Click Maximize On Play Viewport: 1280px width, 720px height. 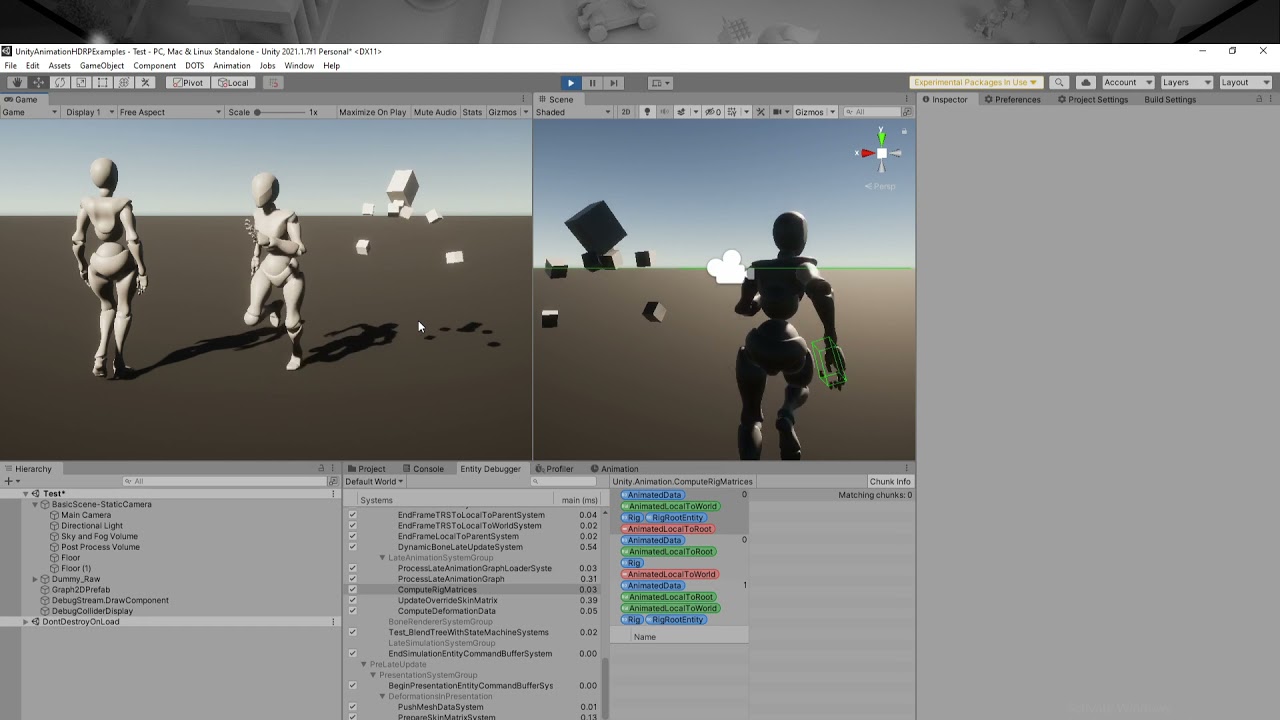click(x=371, y=112)
